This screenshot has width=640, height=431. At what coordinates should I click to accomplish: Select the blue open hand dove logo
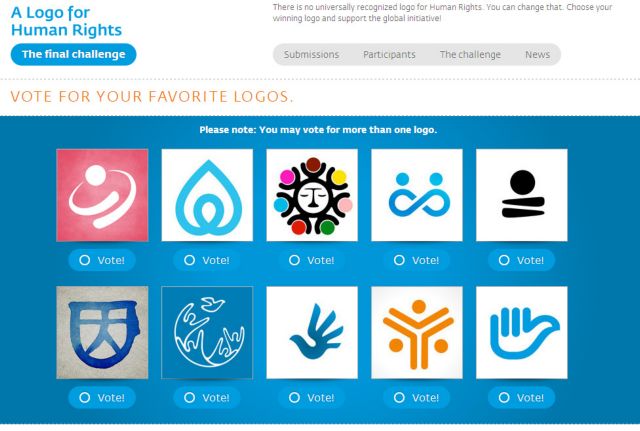[522, 333]
